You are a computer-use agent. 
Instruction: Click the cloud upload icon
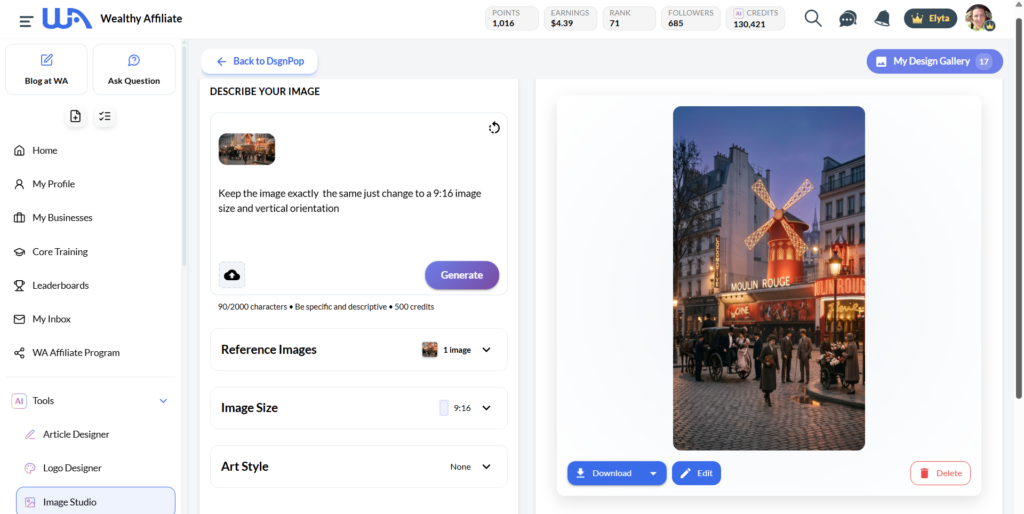[232, 275]
